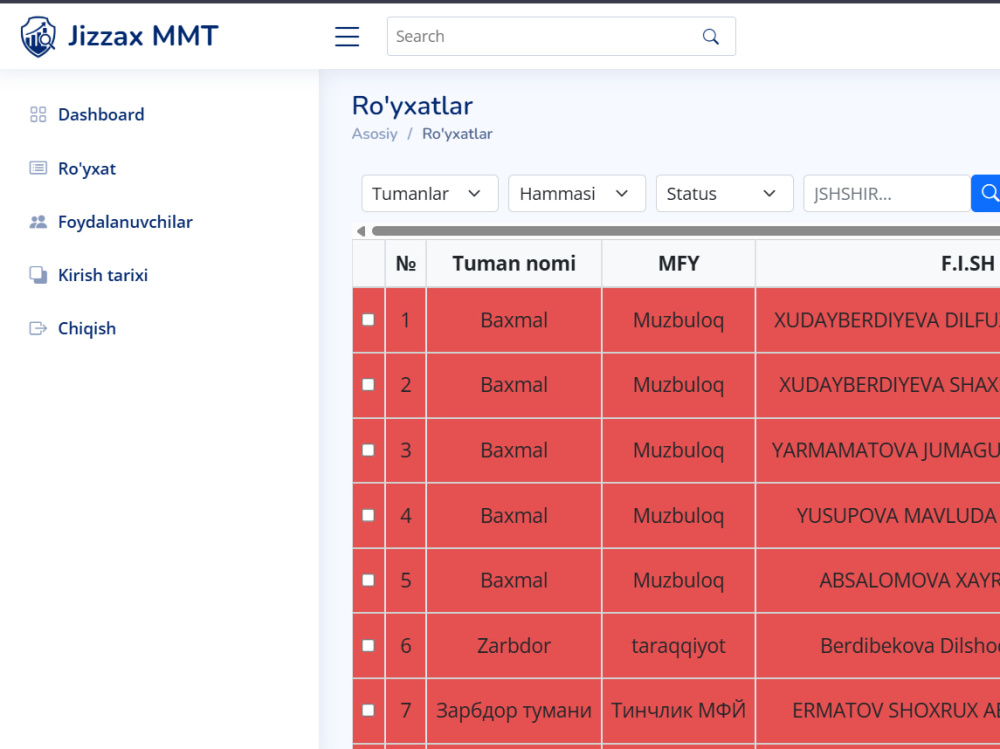Tick the checkbox for row 5 Absalomova
The width and height of the screenshot is (1000, 749).
click(x=369, y=580)
